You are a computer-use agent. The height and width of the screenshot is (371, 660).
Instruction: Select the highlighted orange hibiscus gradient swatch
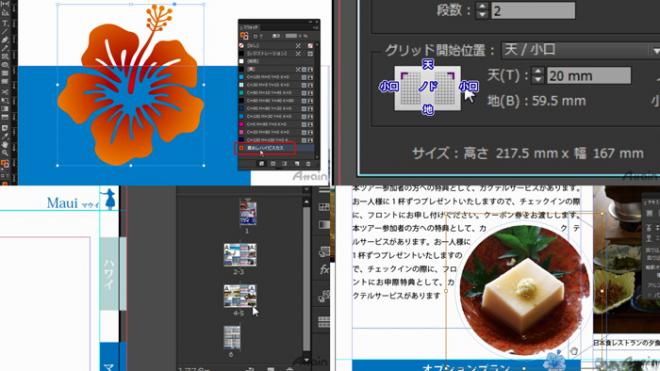click(277, 148)
